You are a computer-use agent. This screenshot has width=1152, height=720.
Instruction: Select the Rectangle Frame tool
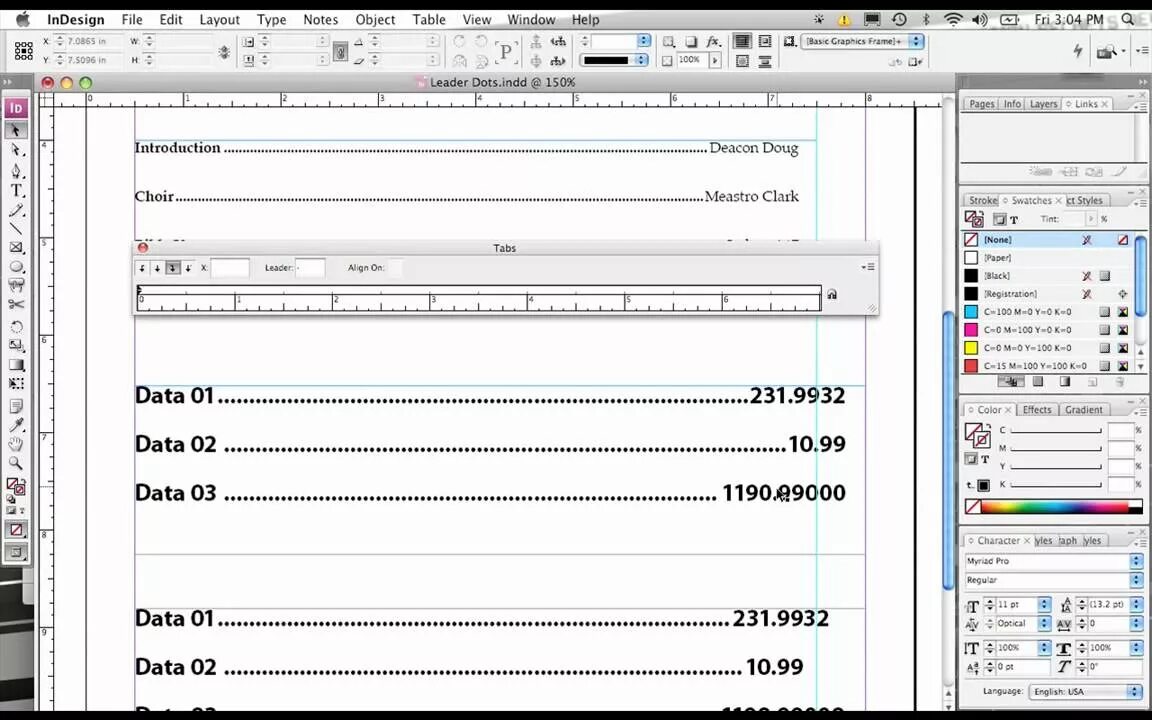point(15,248)
